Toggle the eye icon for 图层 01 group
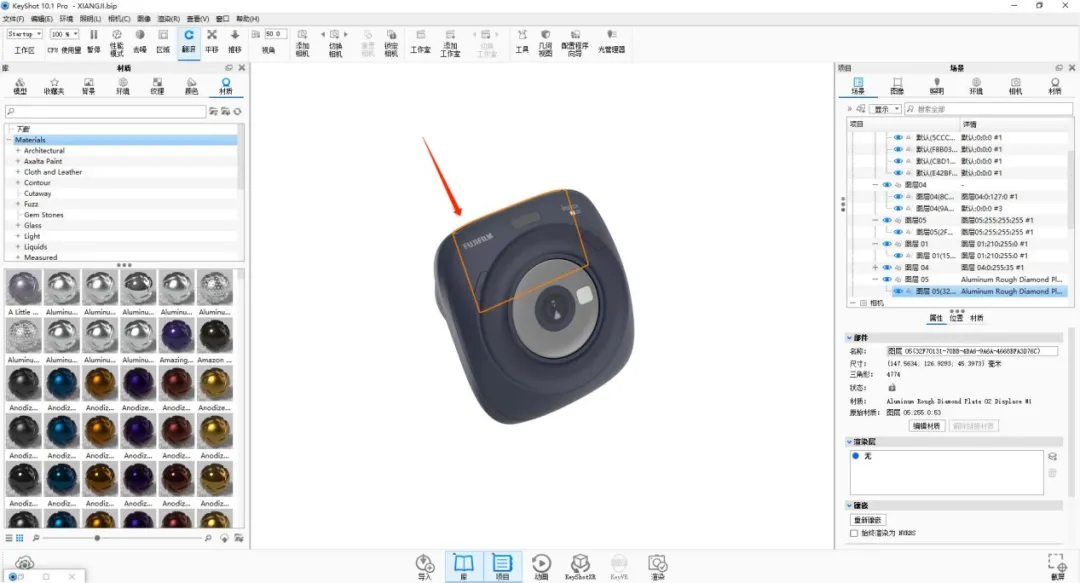1080x583 pixels. point(887,244)
